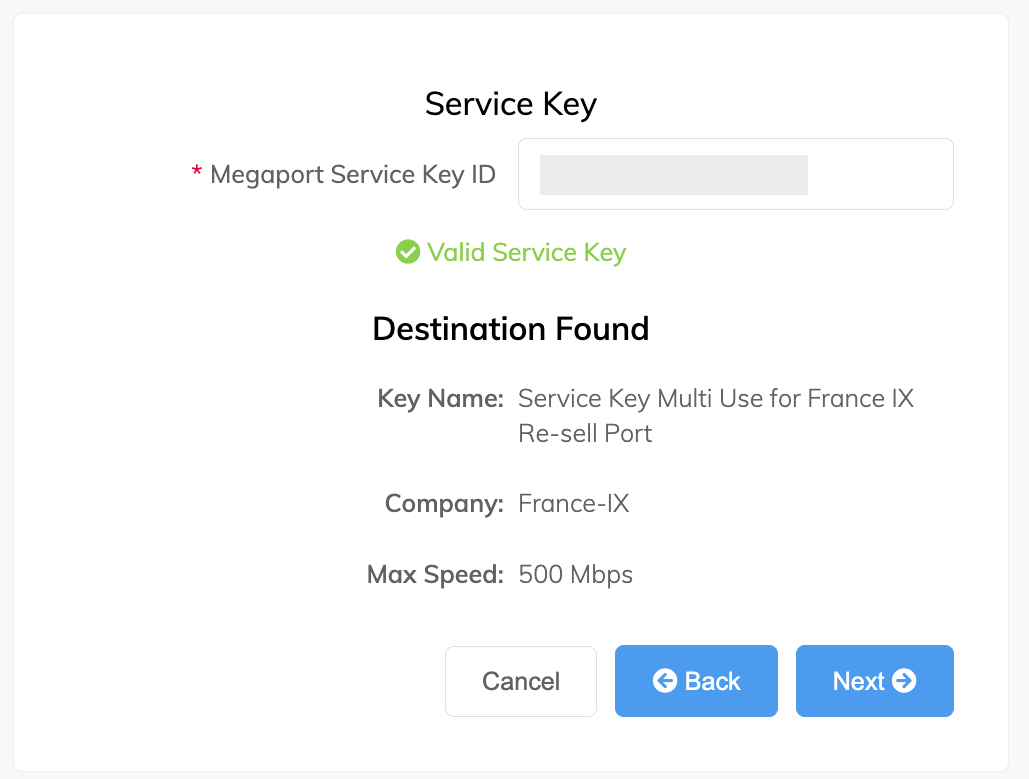Click the Service Key heading
Image resolution: width=1029 pixels, height=779 pixels.
511,104
